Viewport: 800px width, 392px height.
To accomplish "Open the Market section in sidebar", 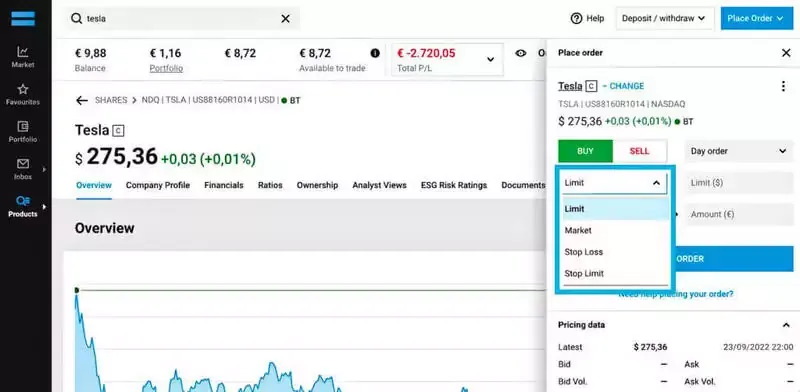I will pos(23,57).
